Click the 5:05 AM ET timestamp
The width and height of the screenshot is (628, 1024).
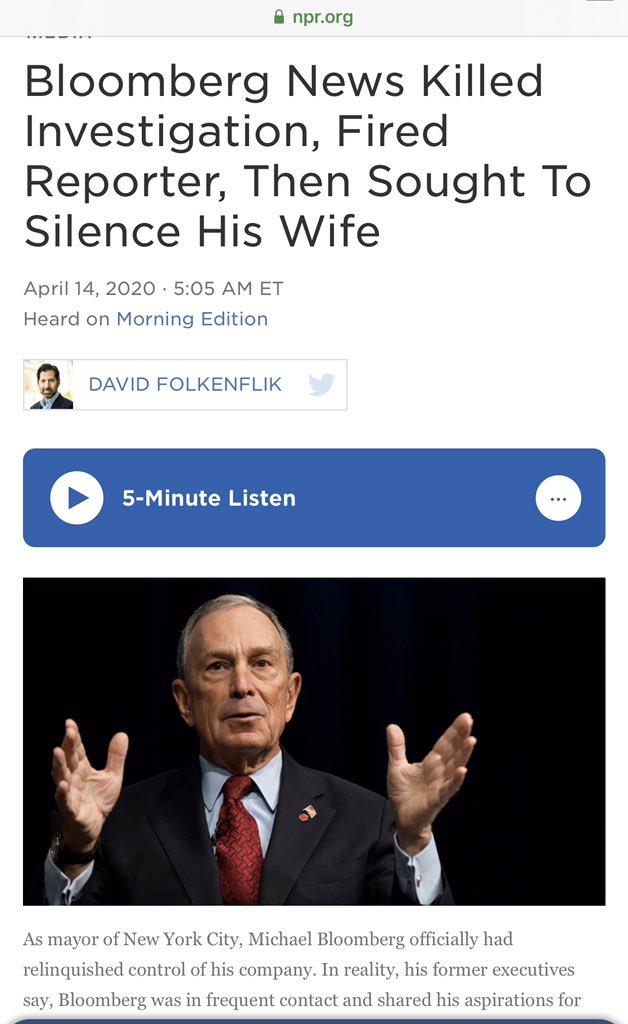point(228,288)
